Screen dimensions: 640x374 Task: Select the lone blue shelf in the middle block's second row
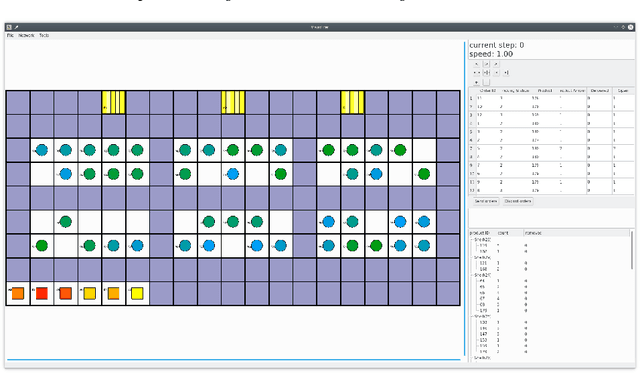pos(233,174)
